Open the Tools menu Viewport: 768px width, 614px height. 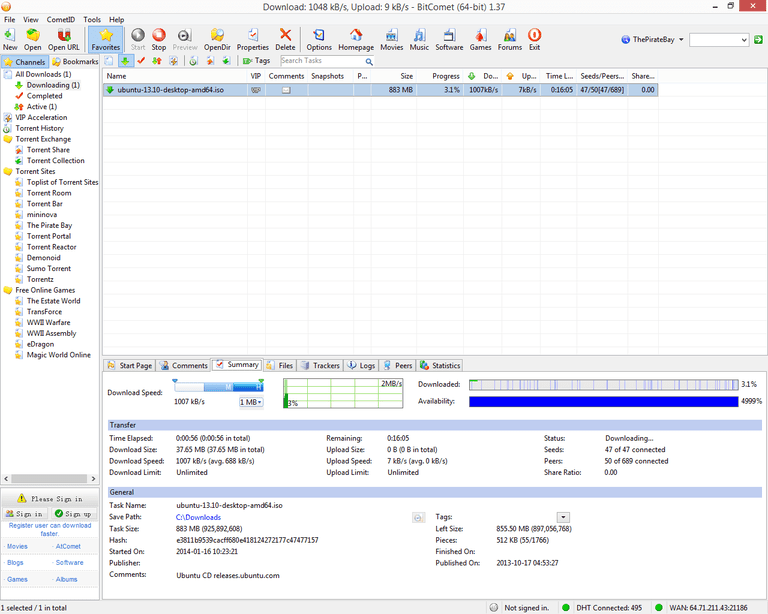pos(92,20)
